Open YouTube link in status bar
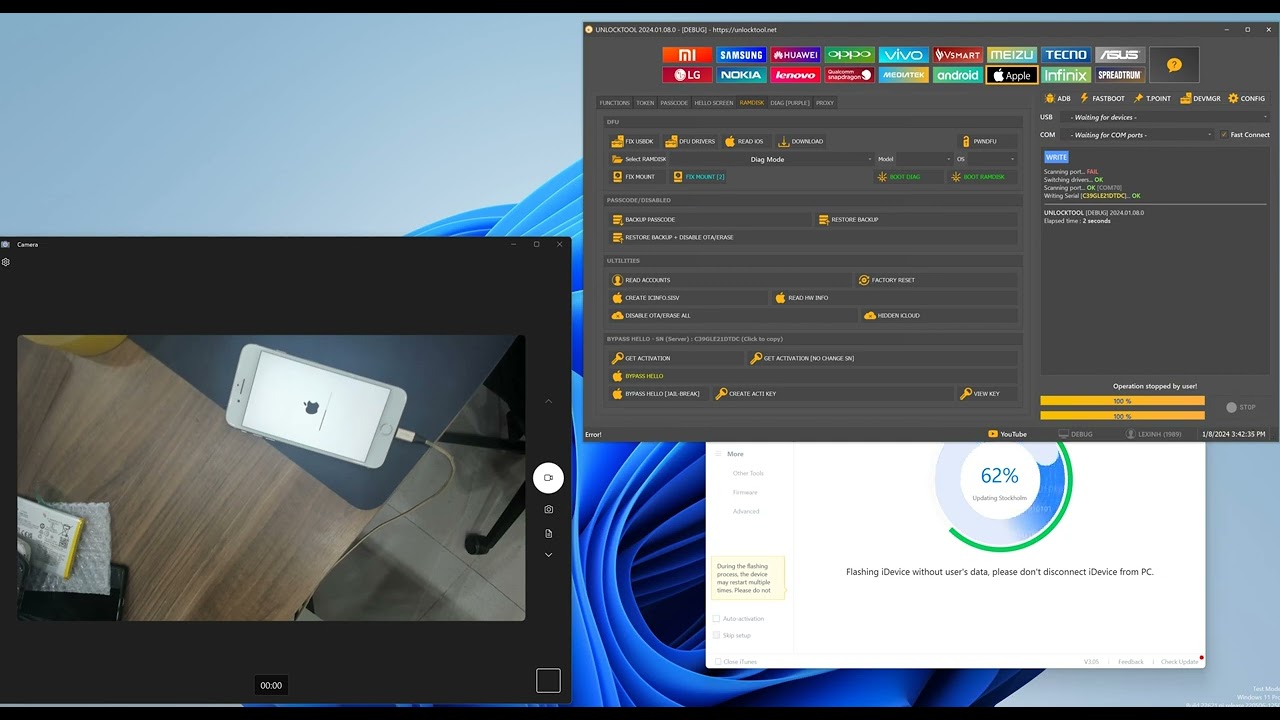Screen dimensions: 1280x720 coord(1007,434)
